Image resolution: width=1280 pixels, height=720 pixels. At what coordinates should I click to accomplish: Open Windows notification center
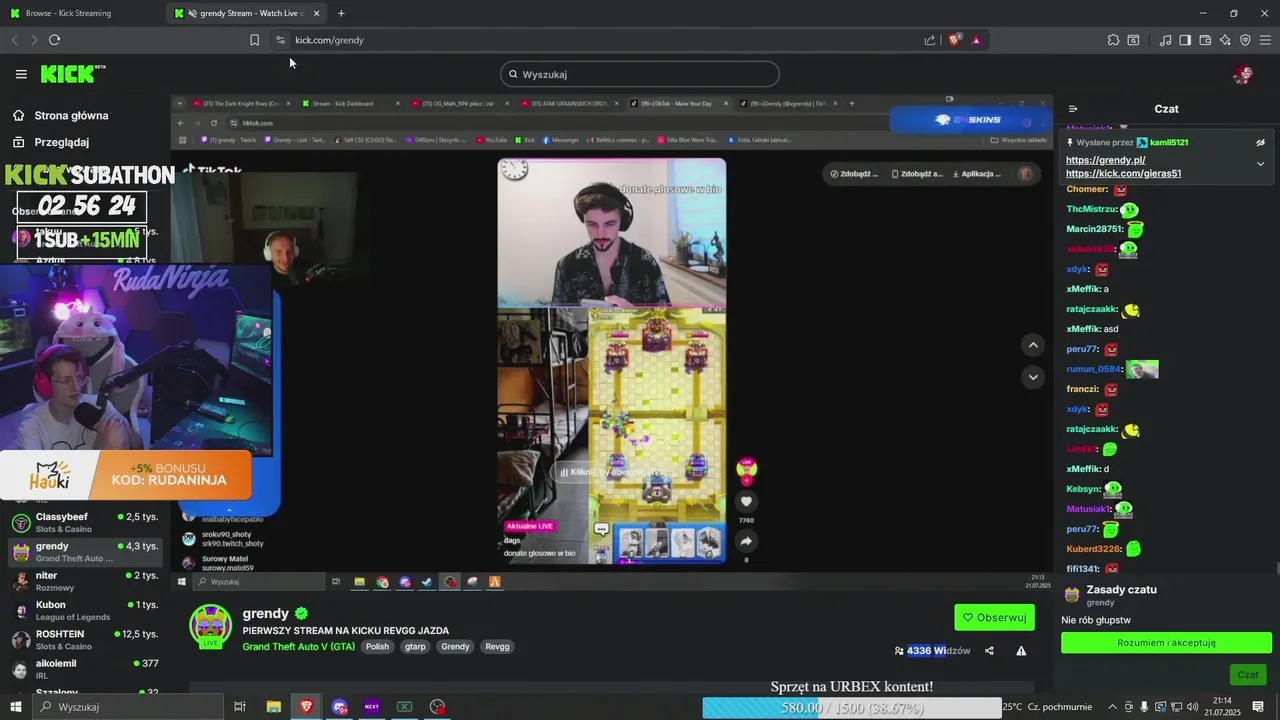1258,707
